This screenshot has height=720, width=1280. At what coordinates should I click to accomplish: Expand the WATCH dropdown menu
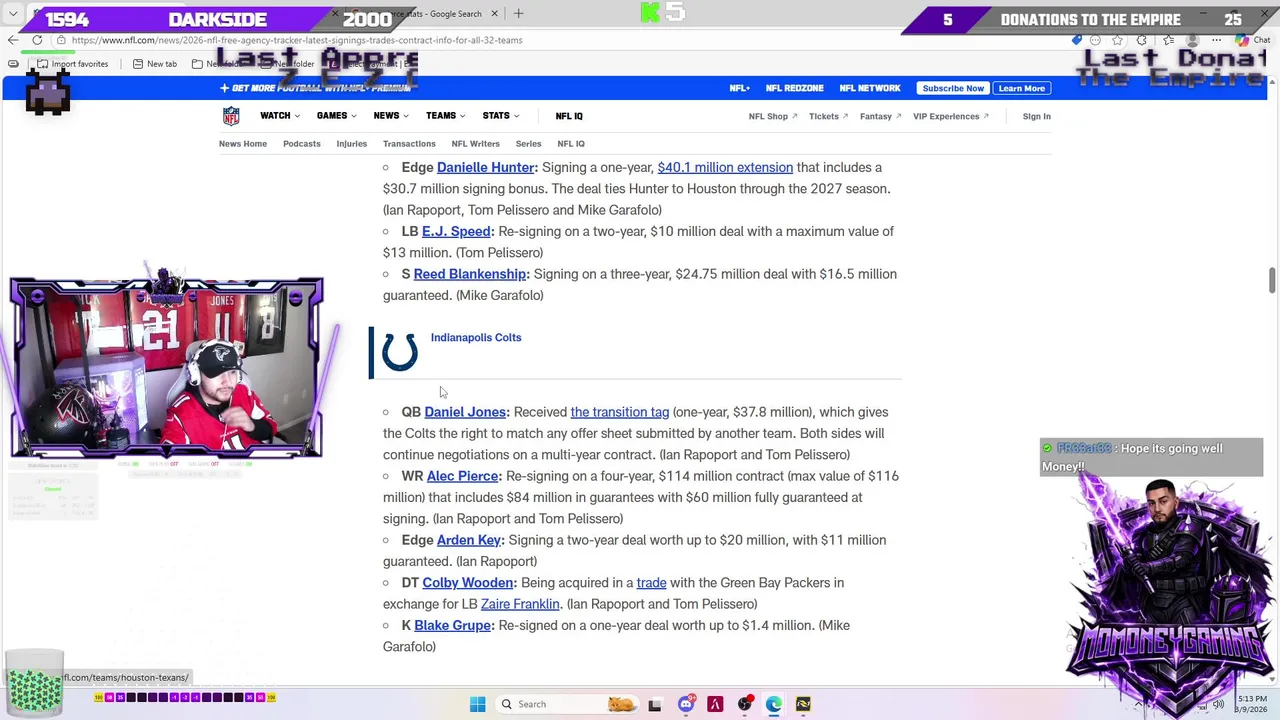280,116
